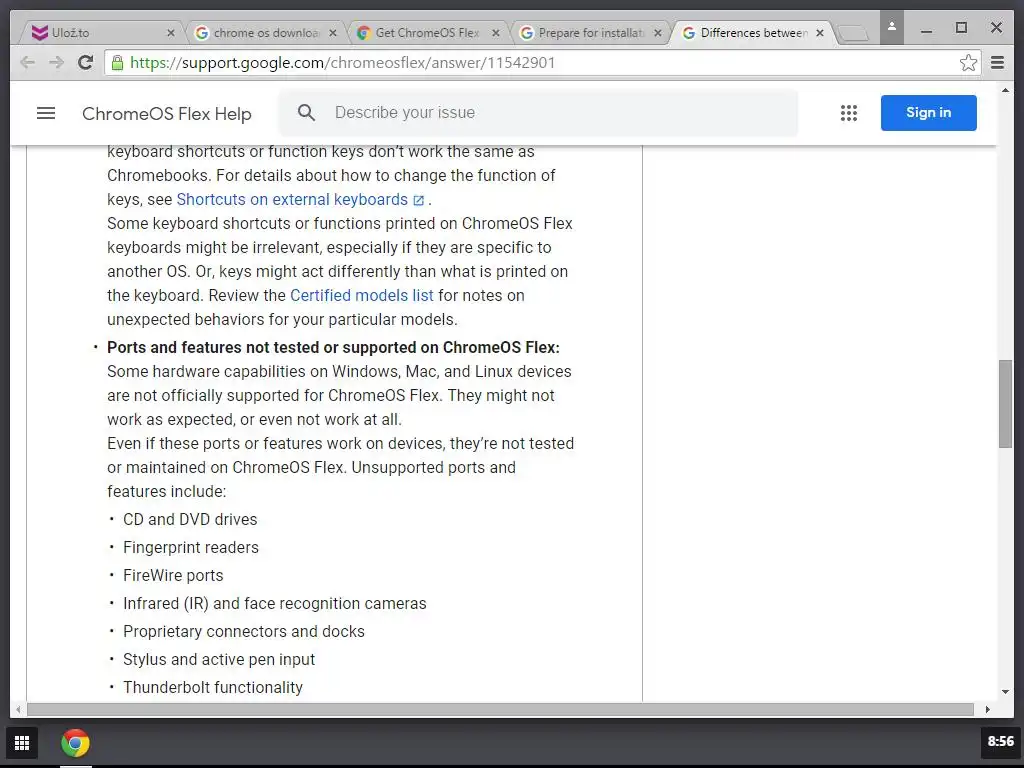This screenshot has height=768, width=1024.
Task: Switch to the chrome os download tab
Action: point(266,33)
